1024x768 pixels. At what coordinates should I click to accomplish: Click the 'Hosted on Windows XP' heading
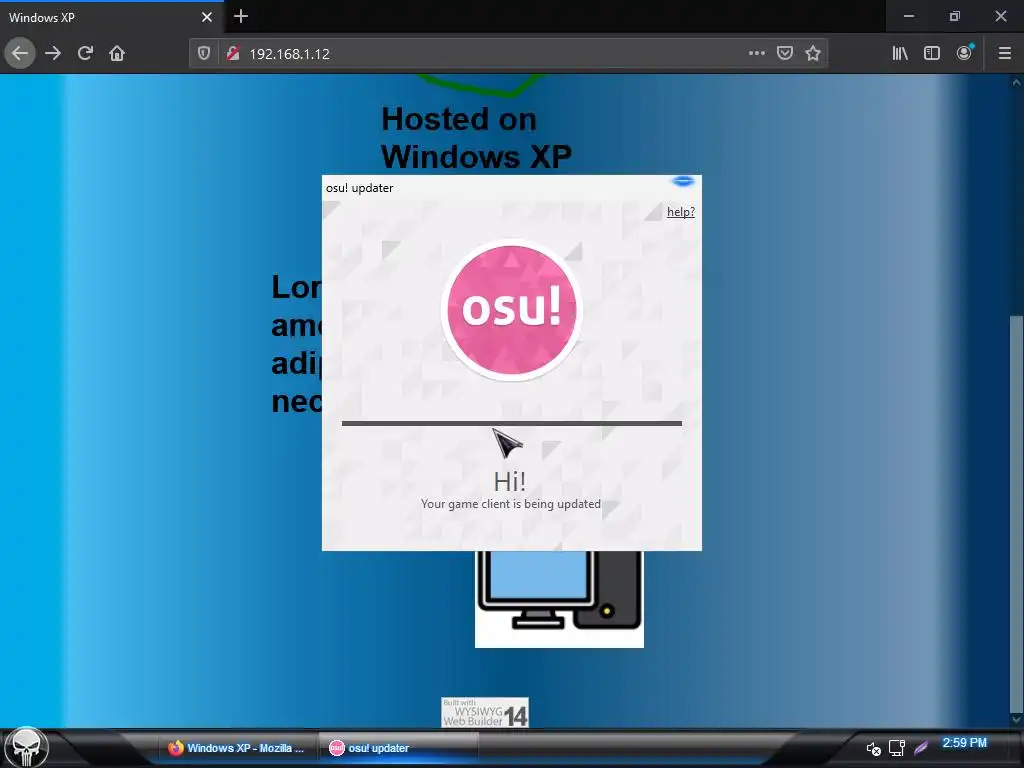tap(476, 138)
